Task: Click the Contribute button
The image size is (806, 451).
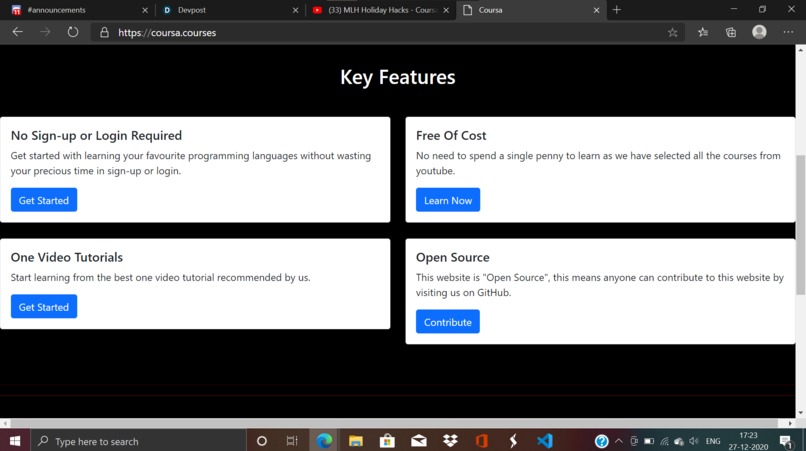Action: tap(448, 321)
